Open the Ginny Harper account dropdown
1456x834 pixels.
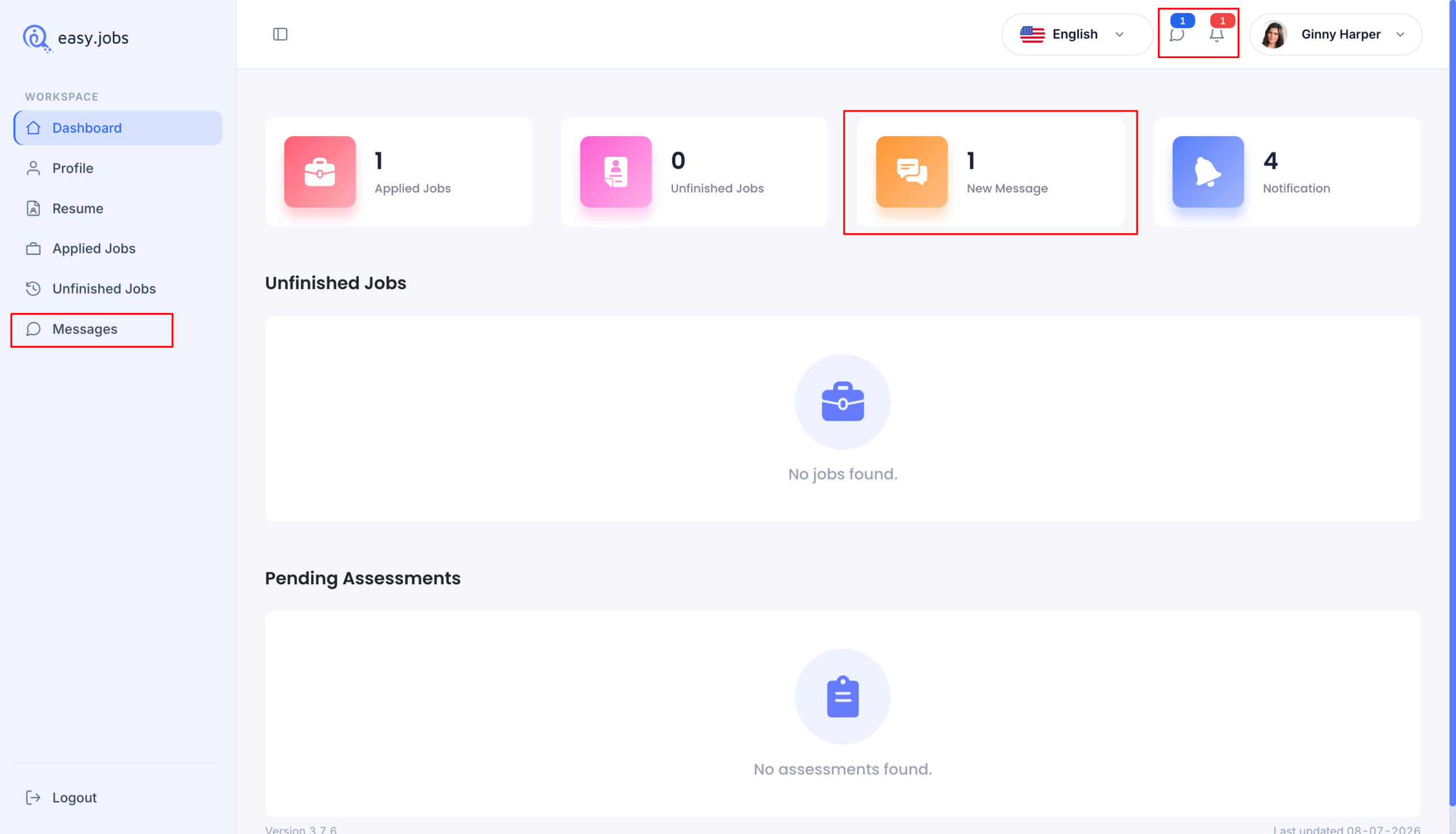tap(1335, 34)
